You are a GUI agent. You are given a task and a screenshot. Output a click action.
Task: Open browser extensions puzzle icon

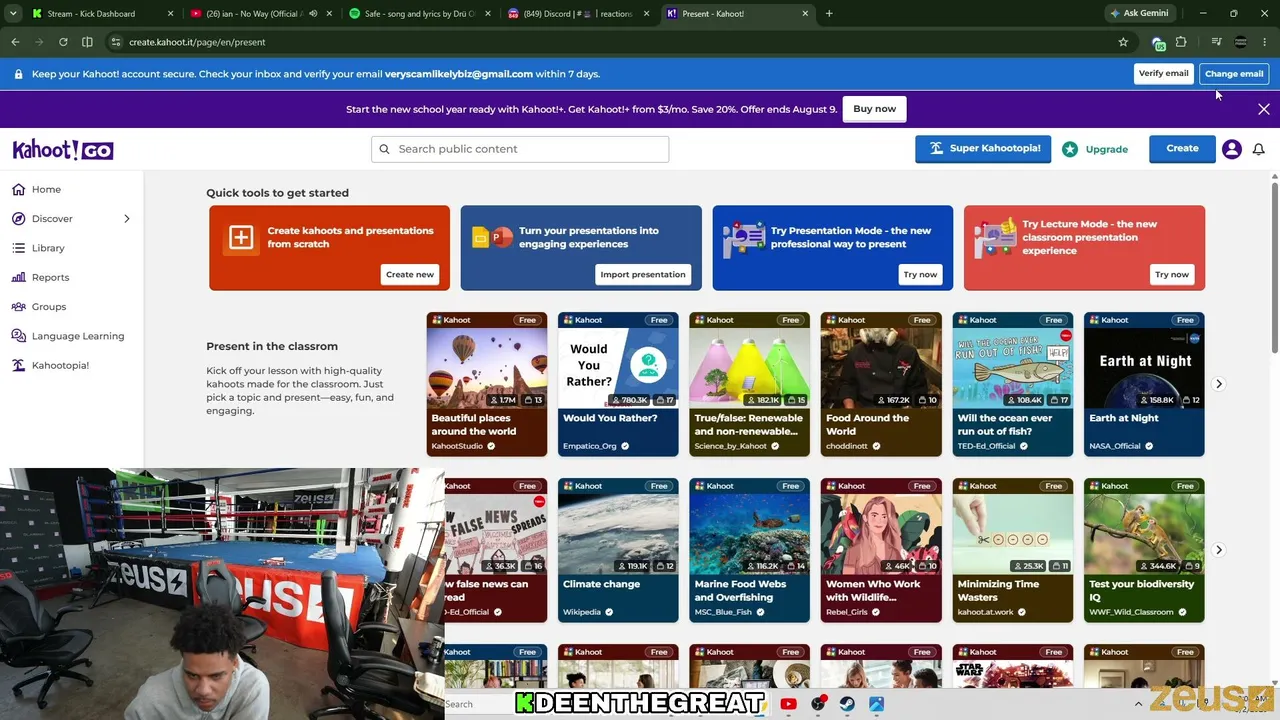pyautogui.click(x=1181, y=42)
